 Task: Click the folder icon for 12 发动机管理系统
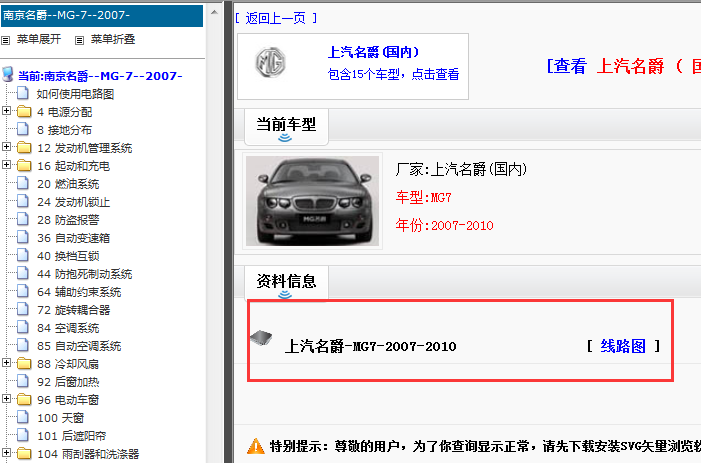[x=24, y=147]
